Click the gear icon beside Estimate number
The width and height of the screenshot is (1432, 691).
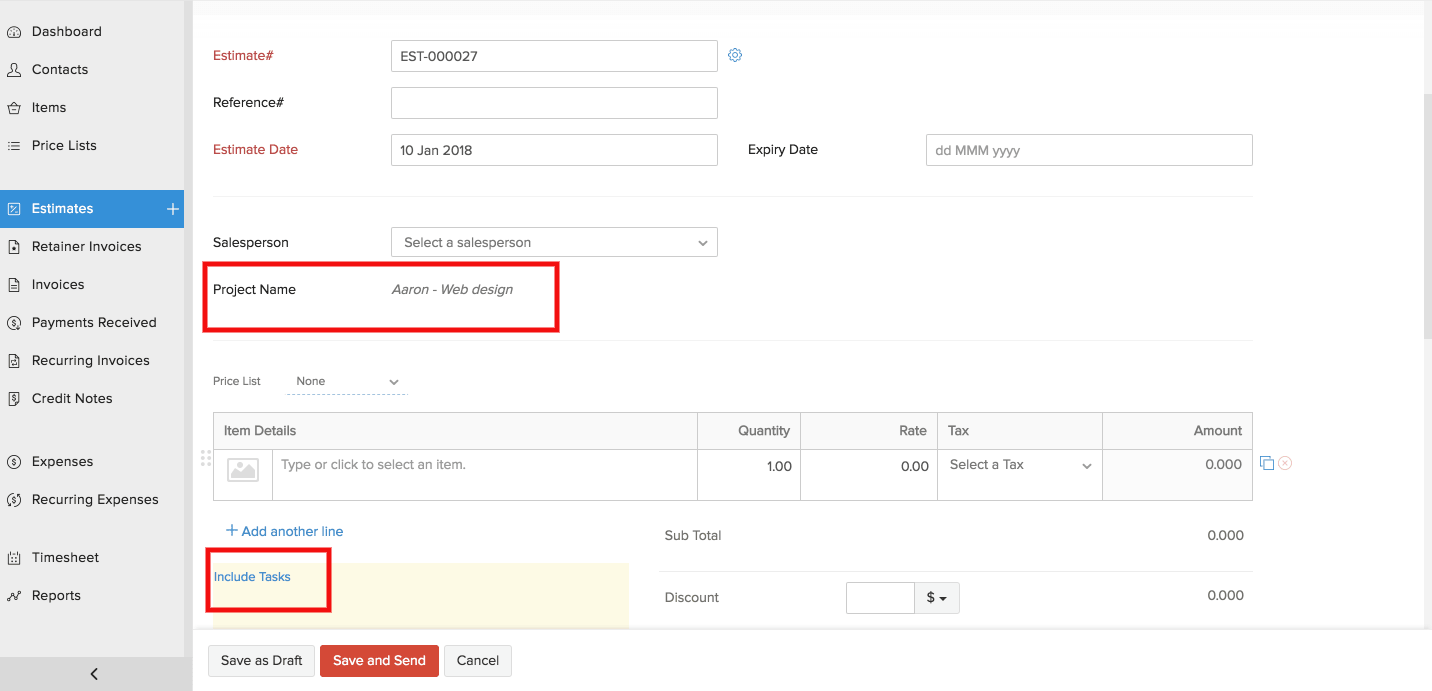click(x=735, y=56)
